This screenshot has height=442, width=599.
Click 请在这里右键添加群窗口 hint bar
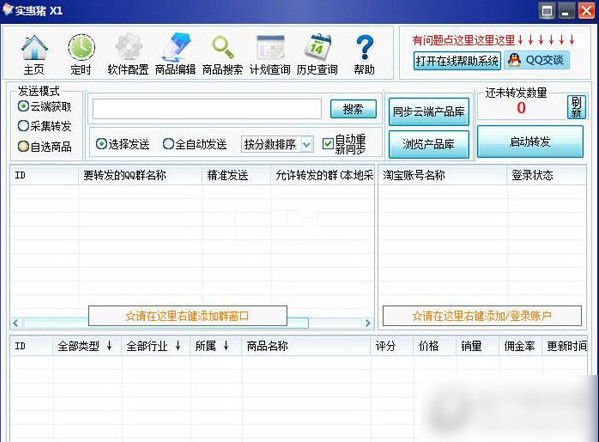[x=188, y=316]
